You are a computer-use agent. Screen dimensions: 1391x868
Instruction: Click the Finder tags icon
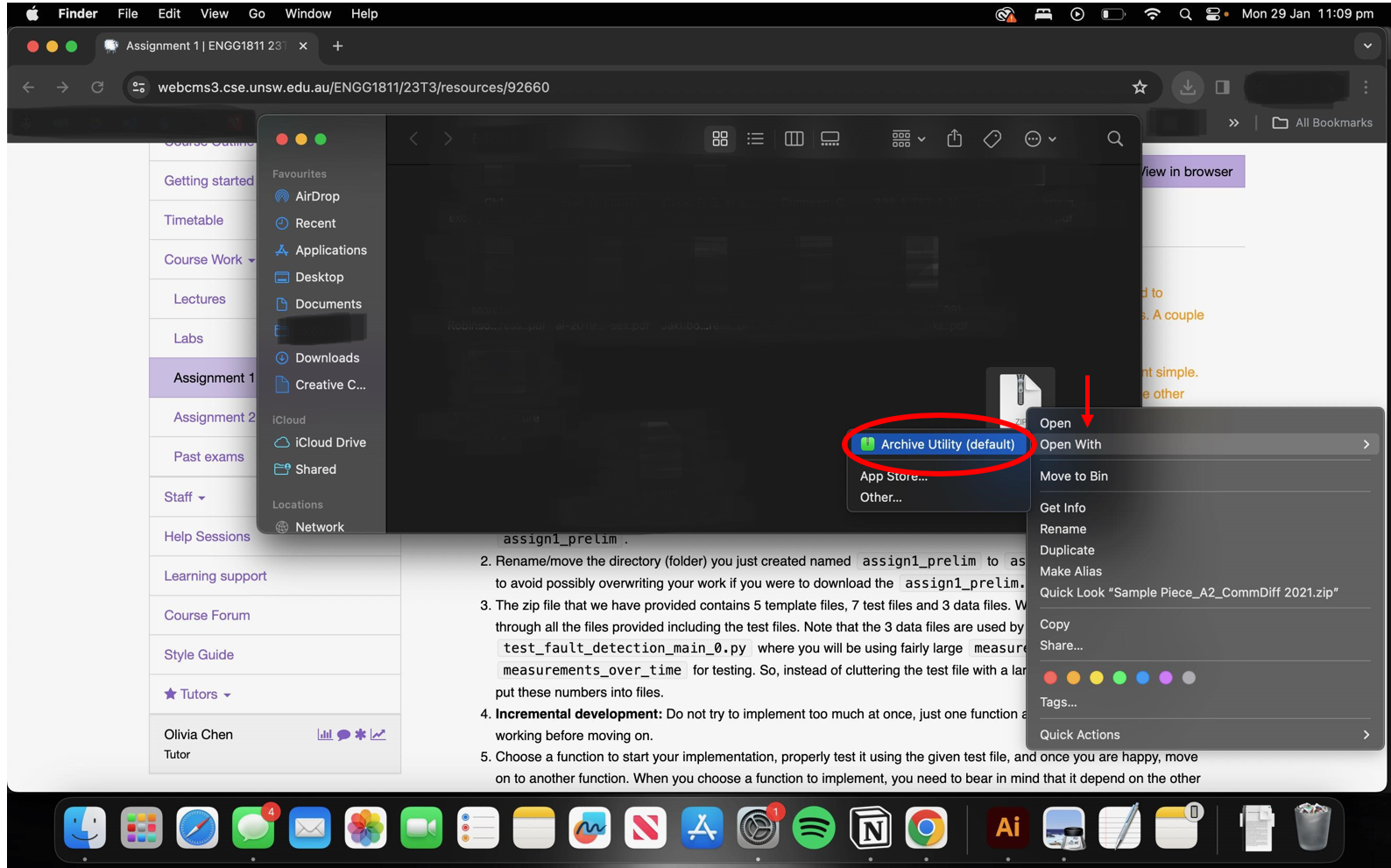[x=992, y=138]
